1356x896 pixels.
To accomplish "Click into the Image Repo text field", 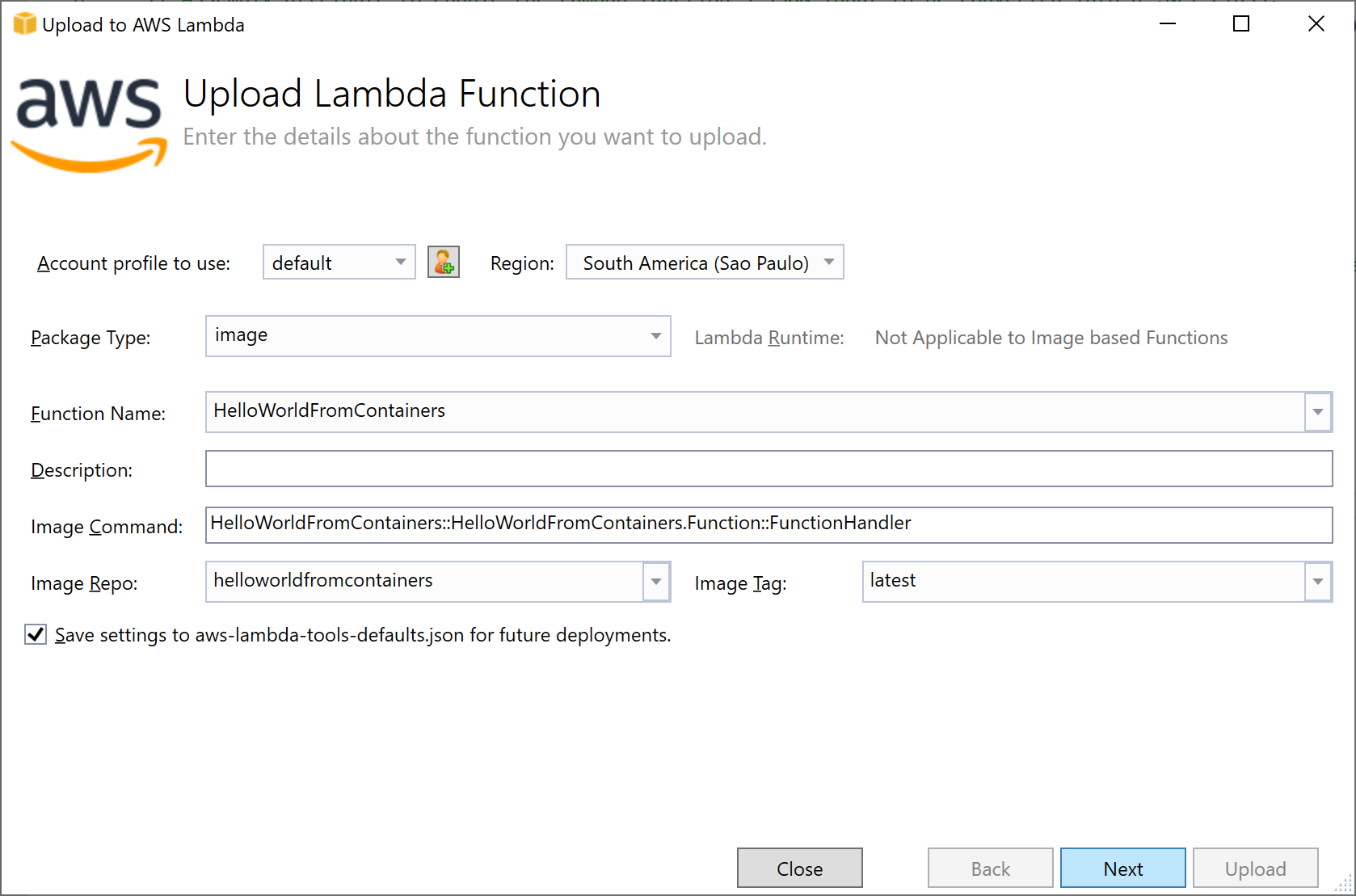I will pos(424,582).
